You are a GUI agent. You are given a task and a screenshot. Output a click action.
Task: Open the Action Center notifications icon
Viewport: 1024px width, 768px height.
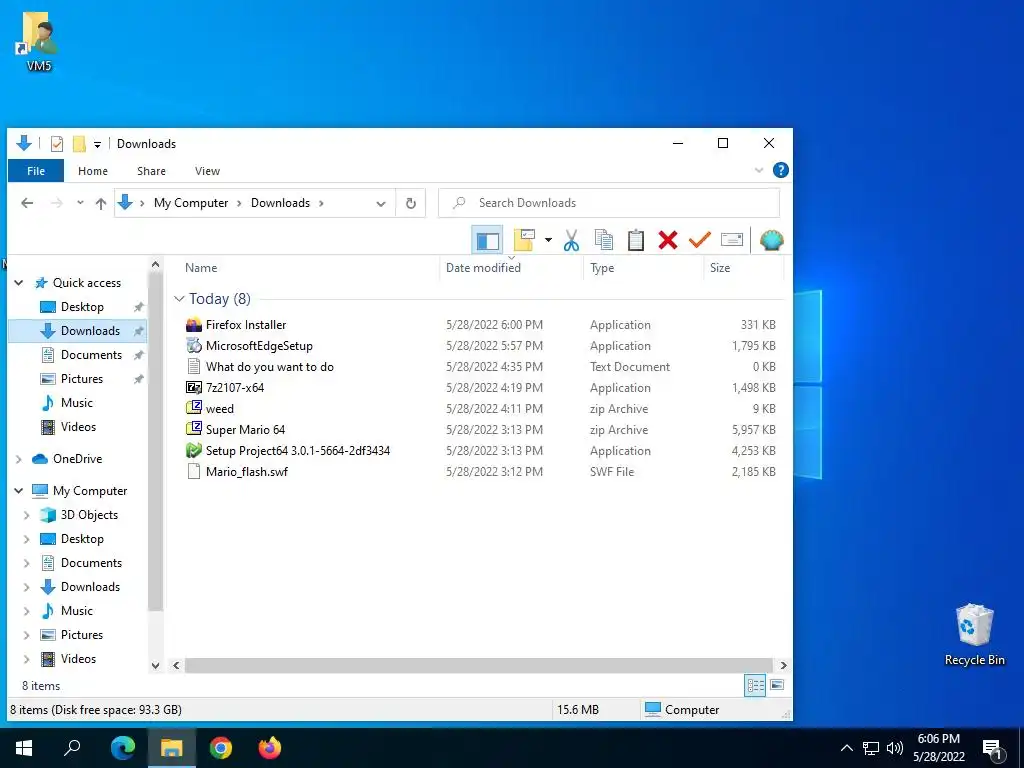pyautogui.click(x=993, y=749)
